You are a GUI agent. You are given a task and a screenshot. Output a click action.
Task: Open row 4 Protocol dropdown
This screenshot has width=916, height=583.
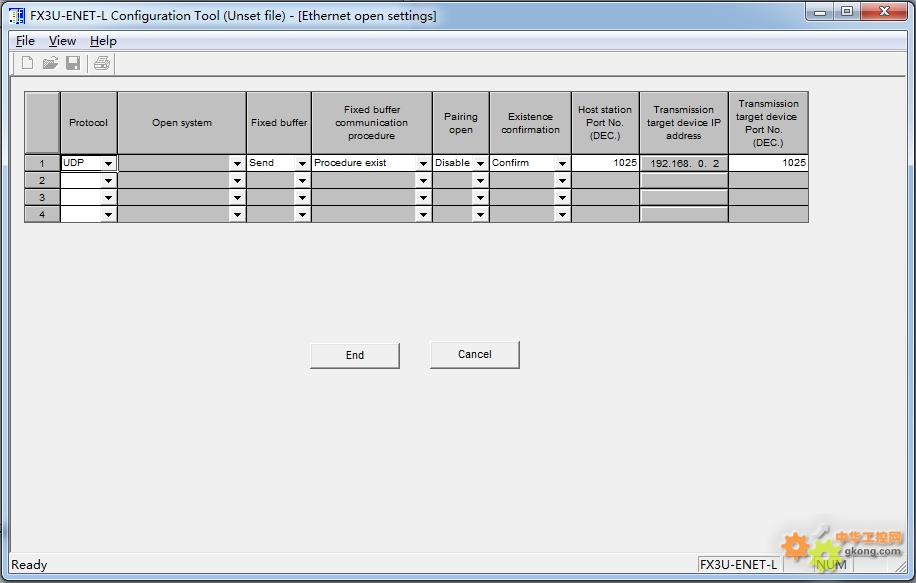(x=108, y=215)
